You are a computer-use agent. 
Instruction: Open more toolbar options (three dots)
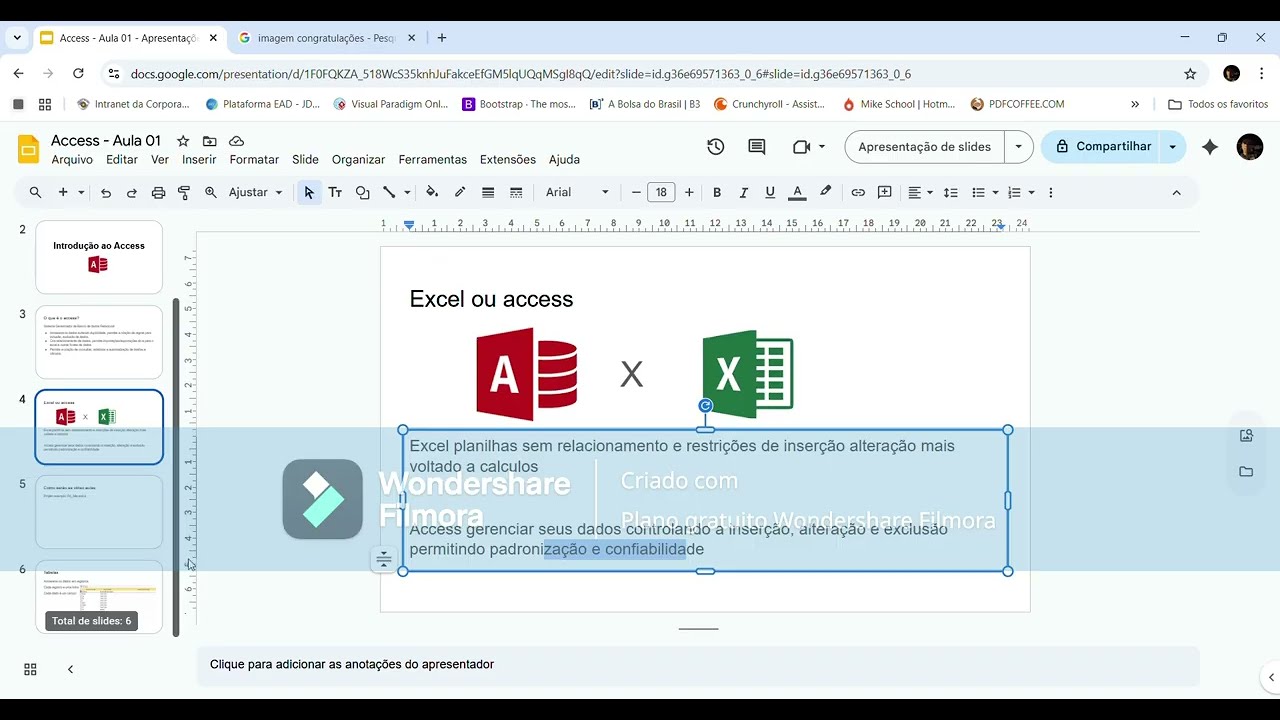click(x=1050, y=192)
